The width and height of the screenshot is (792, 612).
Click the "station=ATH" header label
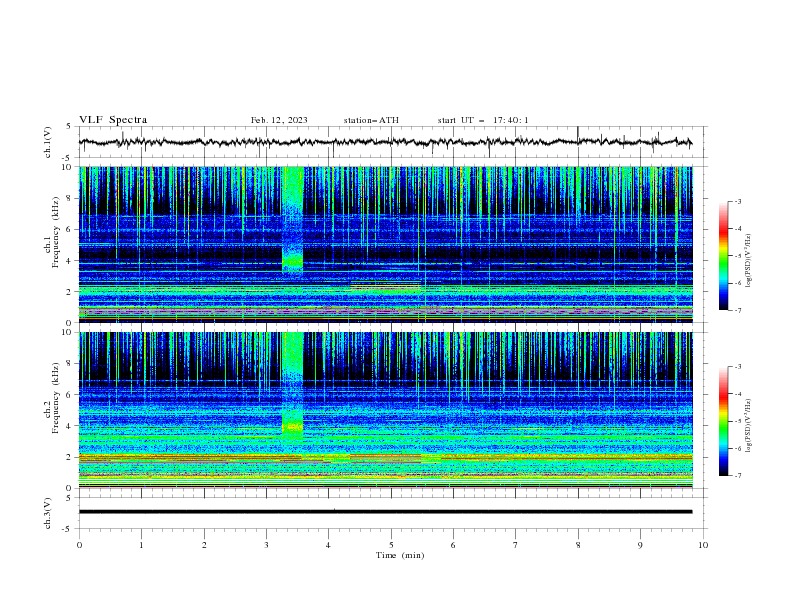point(371,120)
